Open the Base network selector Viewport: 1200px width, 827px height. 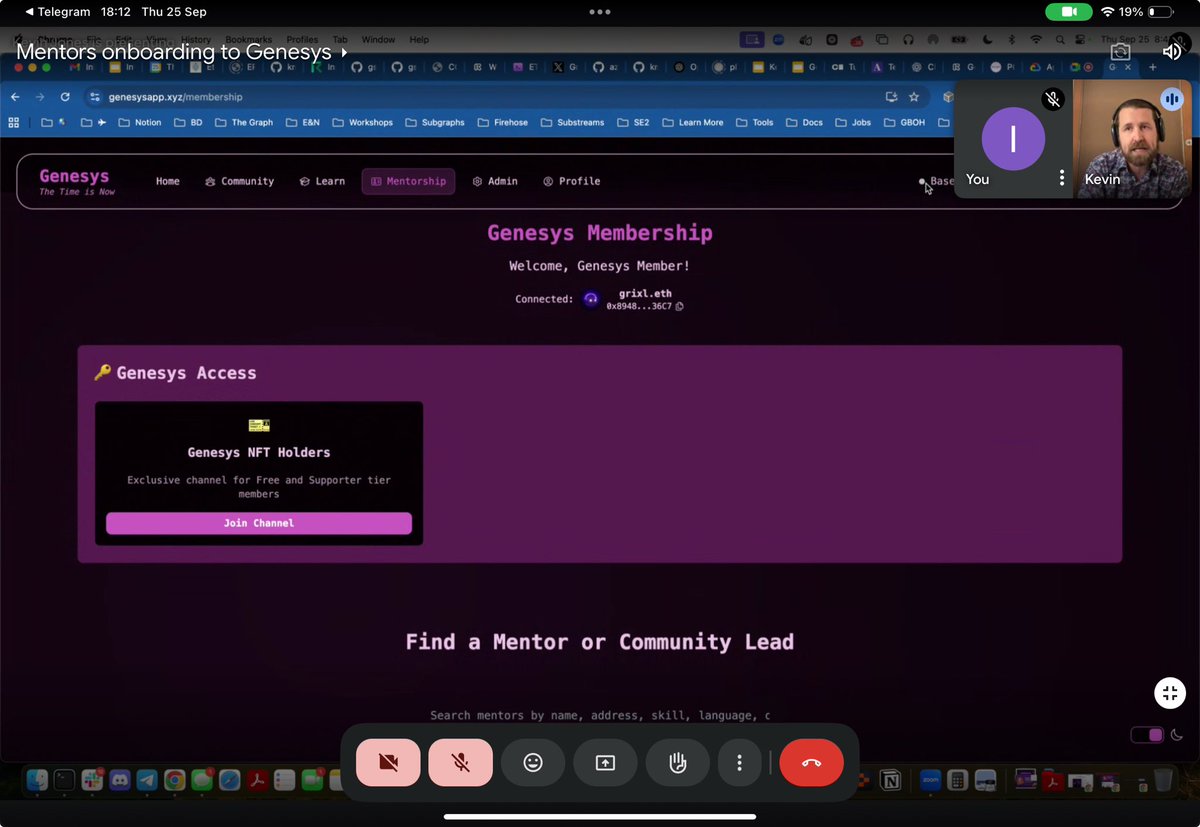click(x=936, y=181)
